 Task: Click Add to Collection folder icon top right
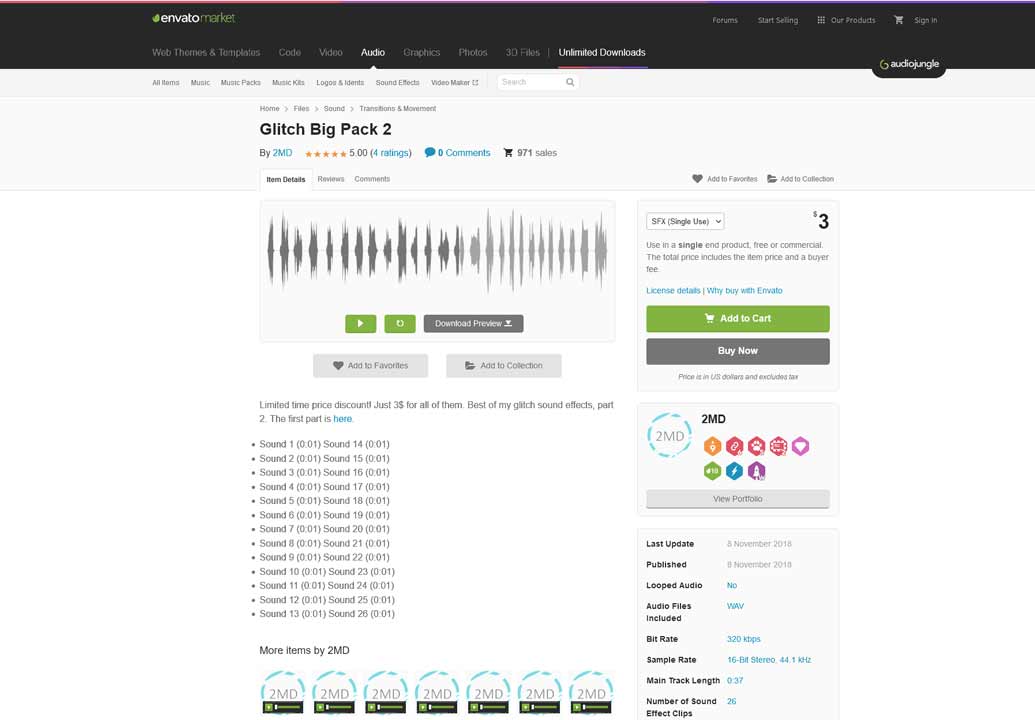pyautogui.click(x=772, y=179)
